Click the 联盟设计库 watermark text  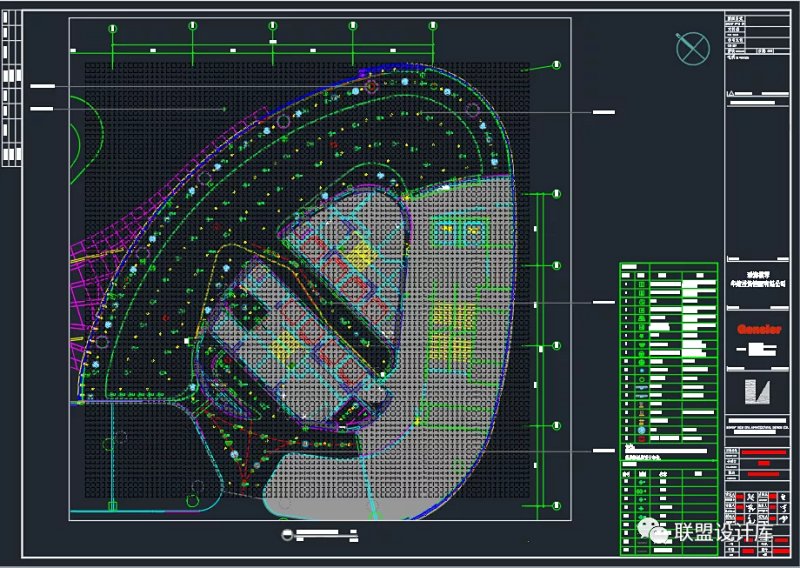[722, 532]
